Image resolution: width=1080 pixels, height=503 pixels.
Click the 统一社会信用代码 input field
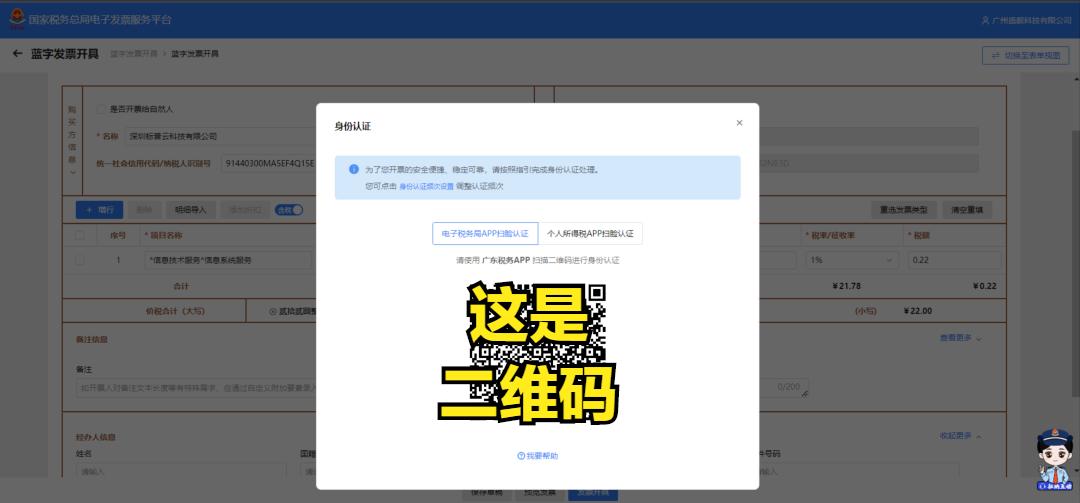[x=269, y=163]
